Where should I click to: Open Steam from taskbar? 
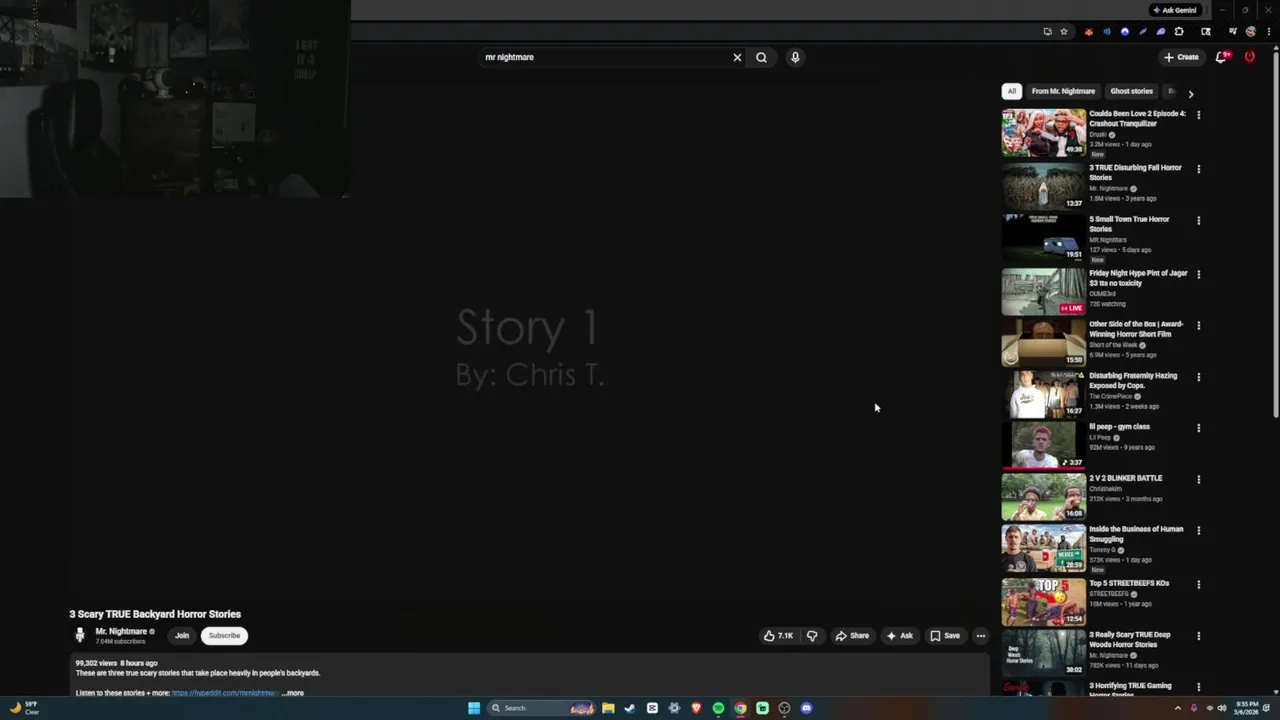tap(630, 708)
